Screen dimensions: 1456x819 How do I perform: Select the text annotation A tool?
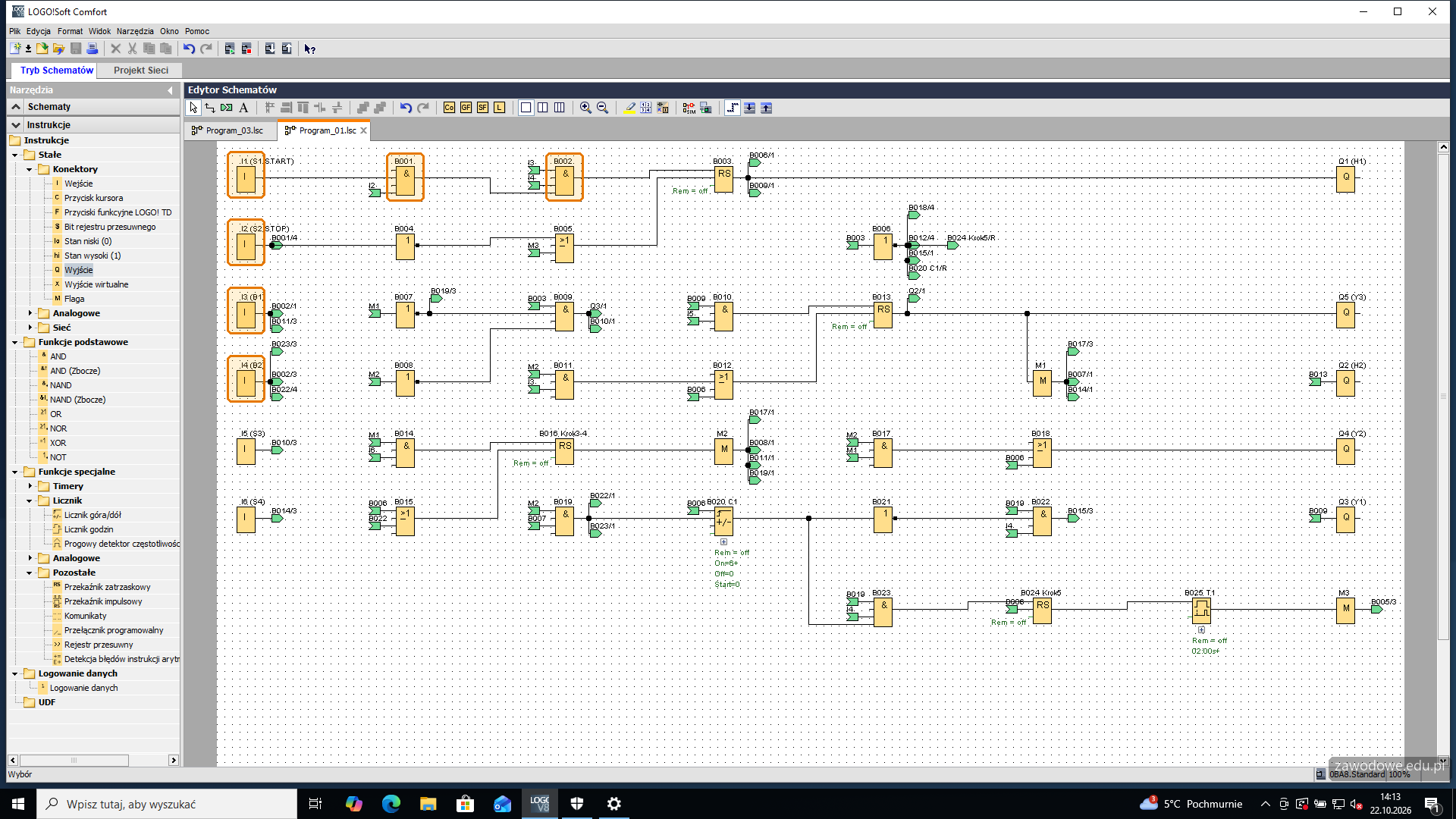click(x=243, y=108)
